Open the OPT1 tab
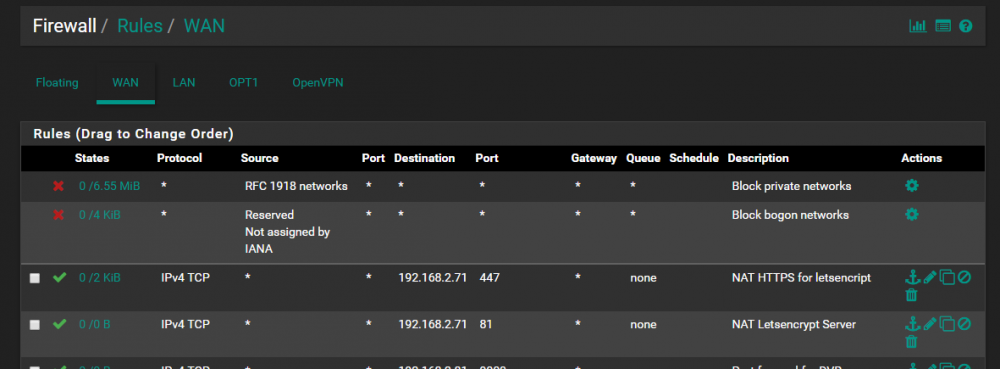Viewport: 1000px width, 369px height. (x=244, y=83)
